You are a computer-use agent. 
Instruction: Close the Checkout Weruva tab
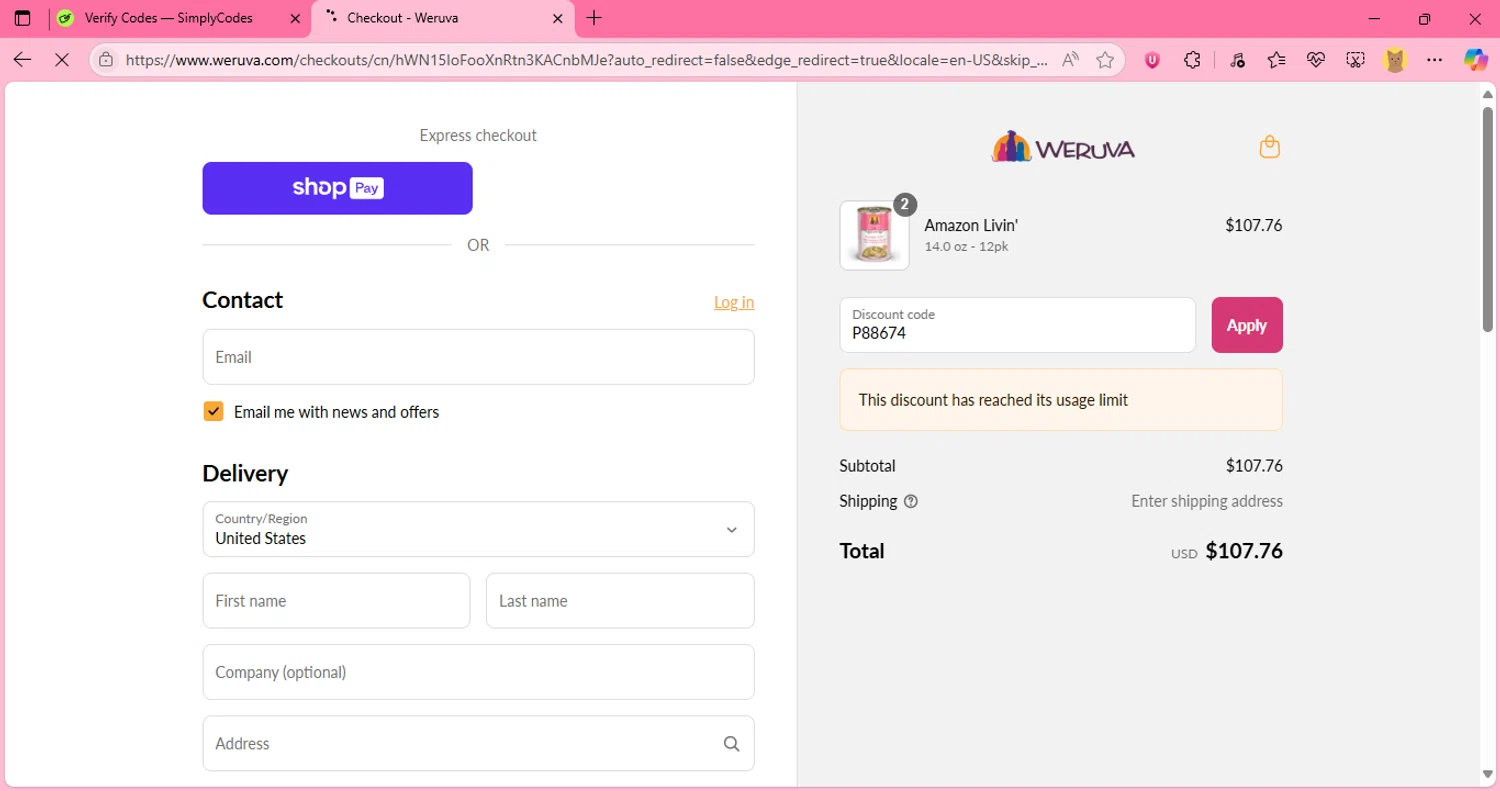tap(558, 18)
